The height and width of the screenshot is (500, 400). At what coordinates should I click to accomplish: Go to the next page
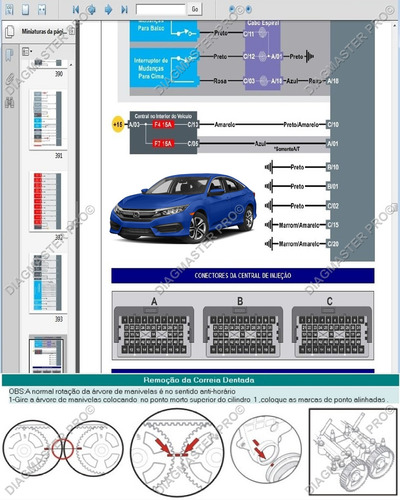(108, 10)
